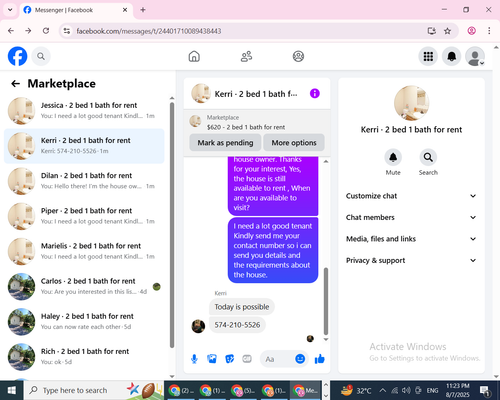Image resolution: width=500 pixels, height=400 pixels.
Task: Click the Mark as pending button
Action: 225,143
